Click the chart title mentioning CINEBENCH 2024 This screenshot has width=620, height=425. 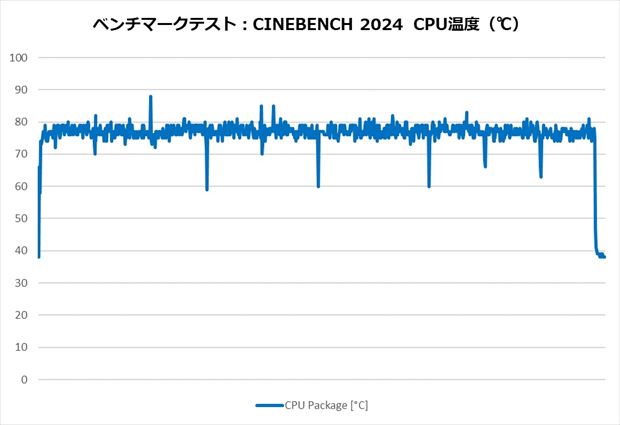[x=310, y=24]
